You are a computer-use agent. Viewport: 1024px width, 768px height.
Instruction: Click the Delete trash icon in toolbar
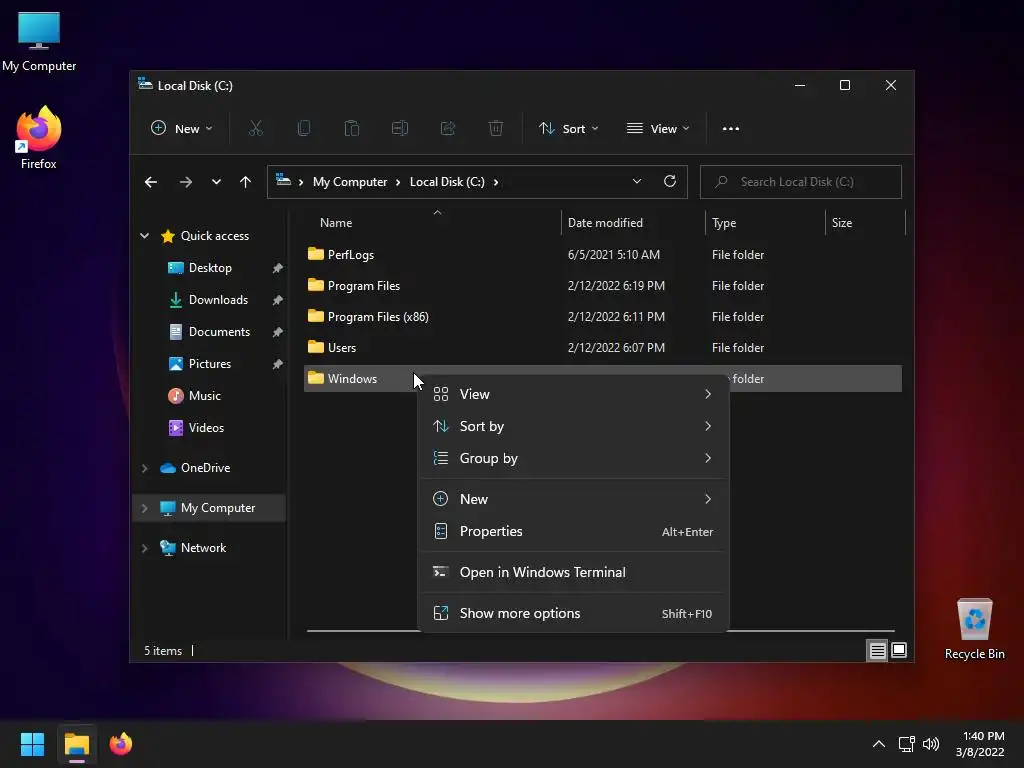[496, 129]
